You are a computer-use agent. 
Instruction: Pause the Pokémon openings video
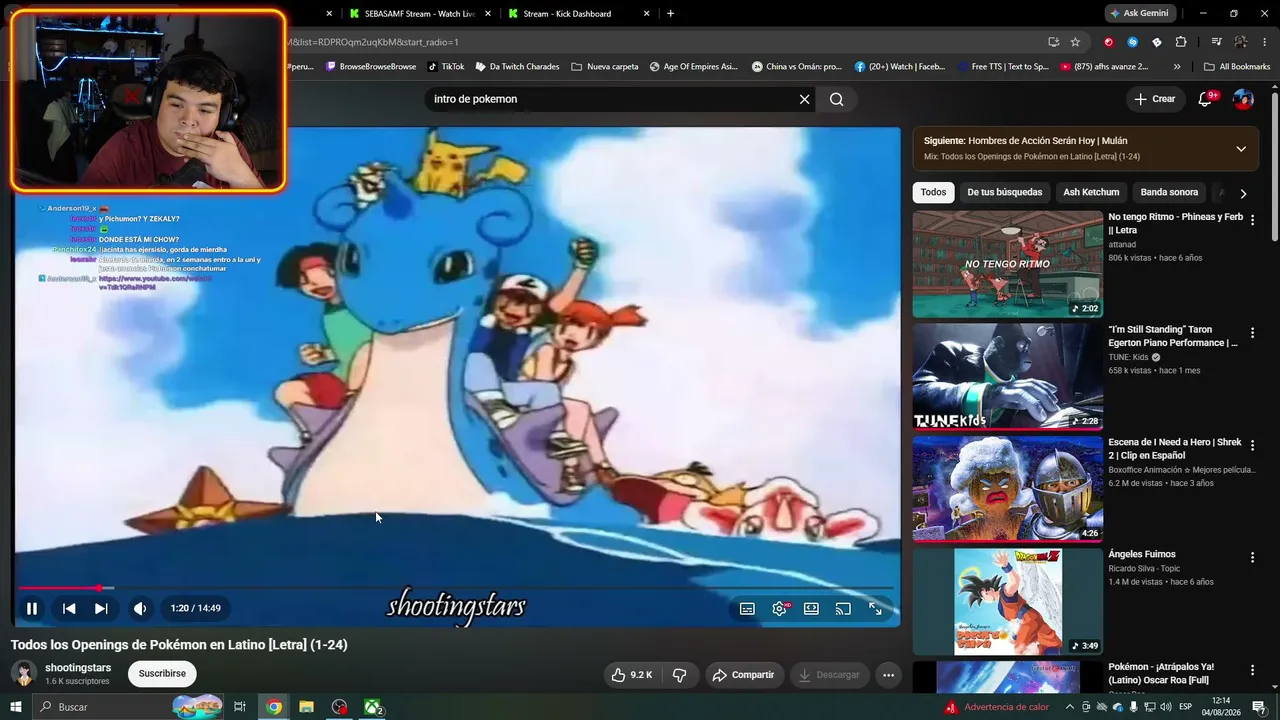click(32, 608)
